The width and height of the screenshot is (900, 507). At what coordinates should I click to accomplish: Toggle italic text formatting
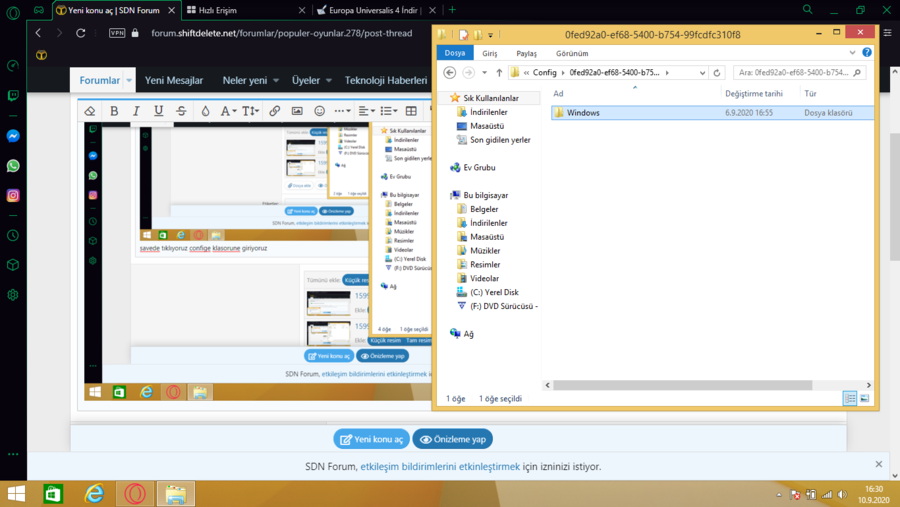136,111
